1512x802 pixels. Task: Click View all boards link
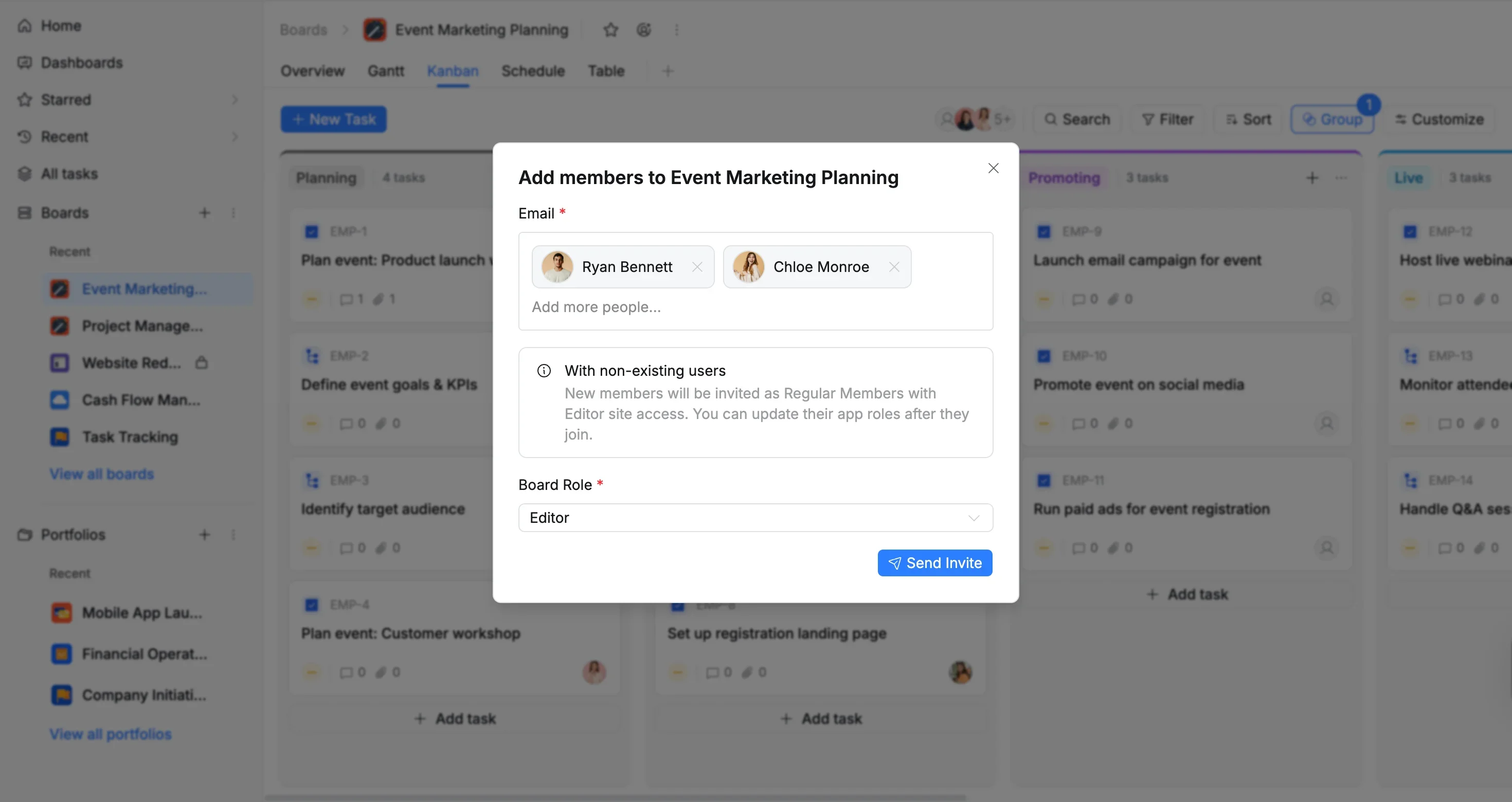[101, 474]
